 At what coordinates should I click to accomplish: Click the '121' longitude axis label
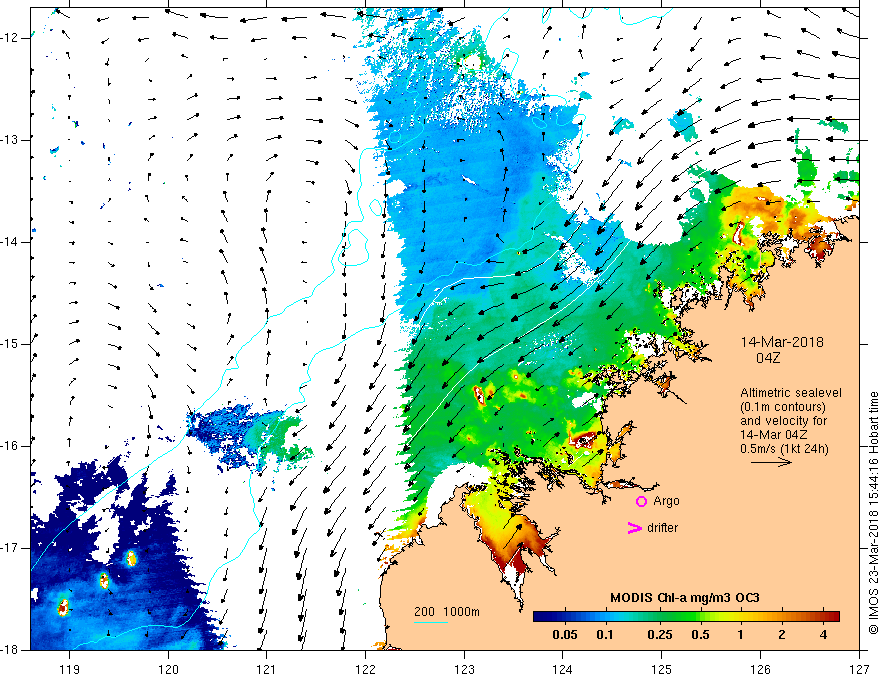tap(267, 669)
